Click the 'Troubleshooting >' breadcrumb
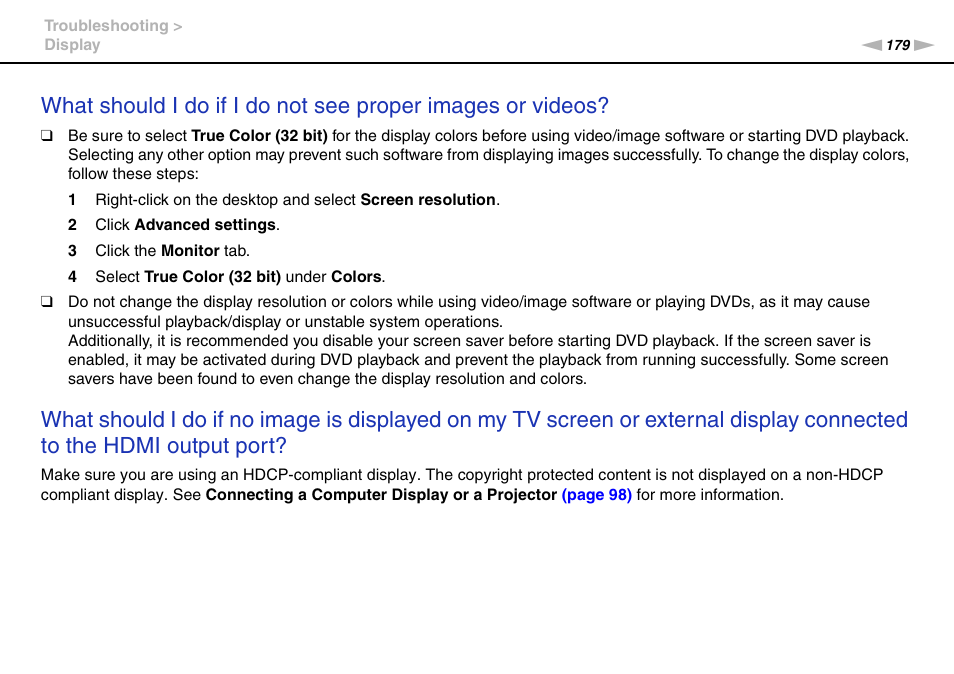 [113, 26]
